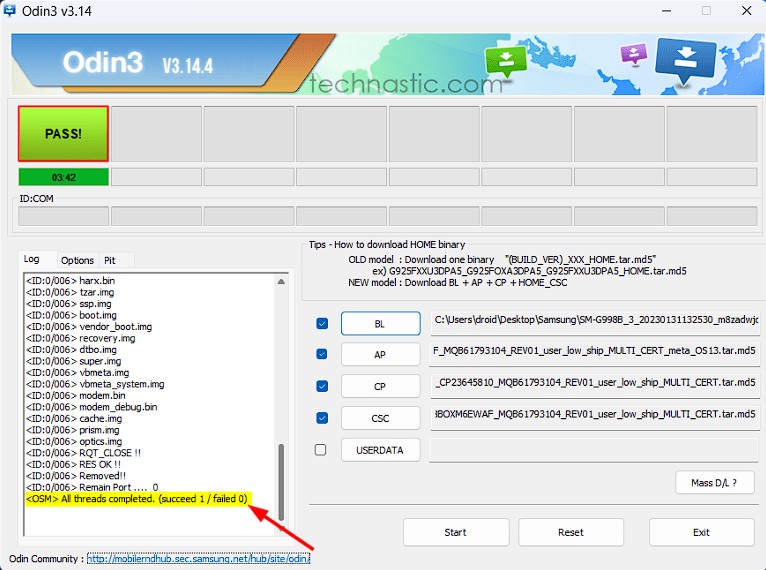Click the USERDATA file button
This screenshot has height=570, width=766.
pyautogui.click(x=380, y=450)
